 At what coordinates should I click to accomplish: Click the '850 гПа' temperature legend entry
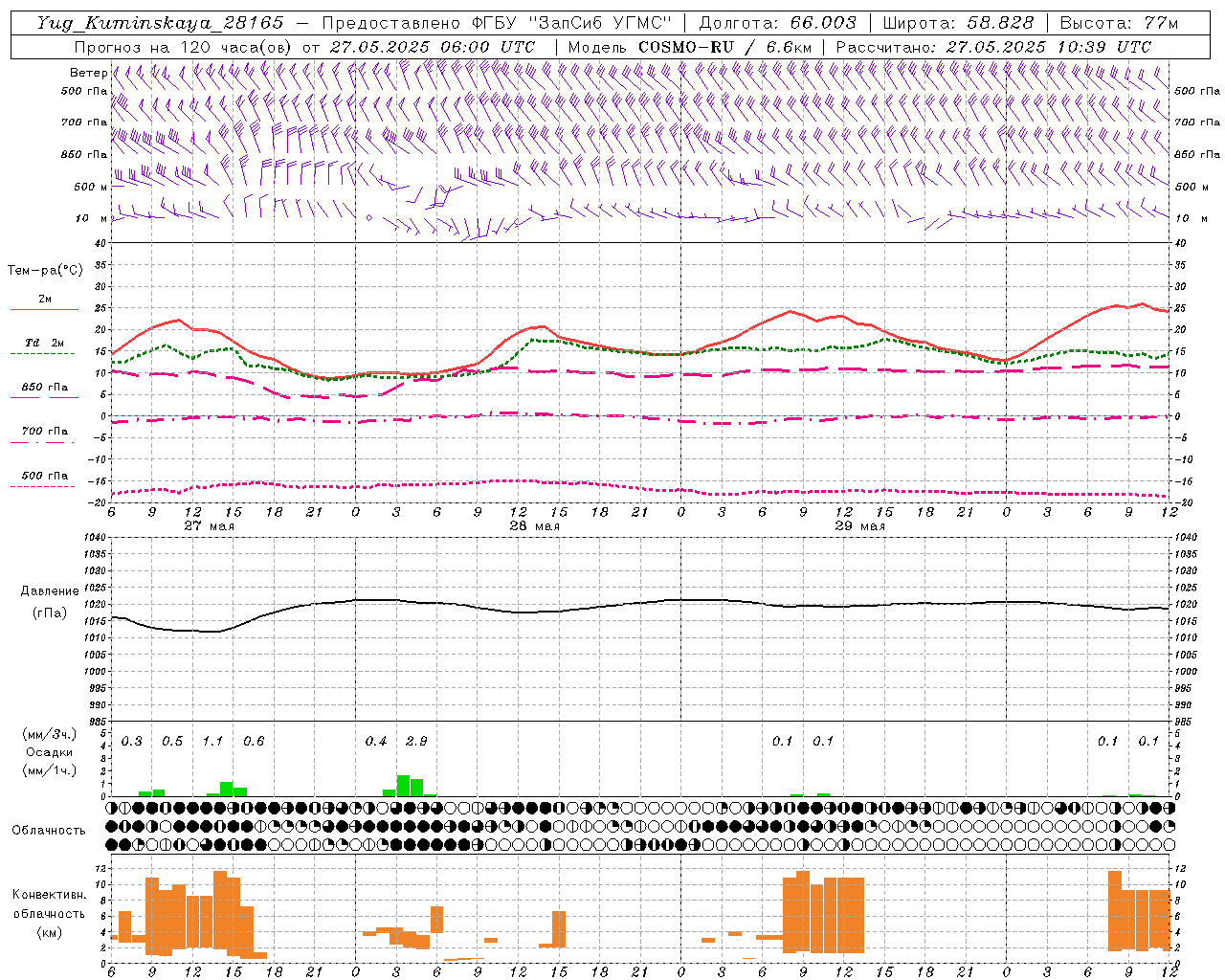tap(45, 388)
